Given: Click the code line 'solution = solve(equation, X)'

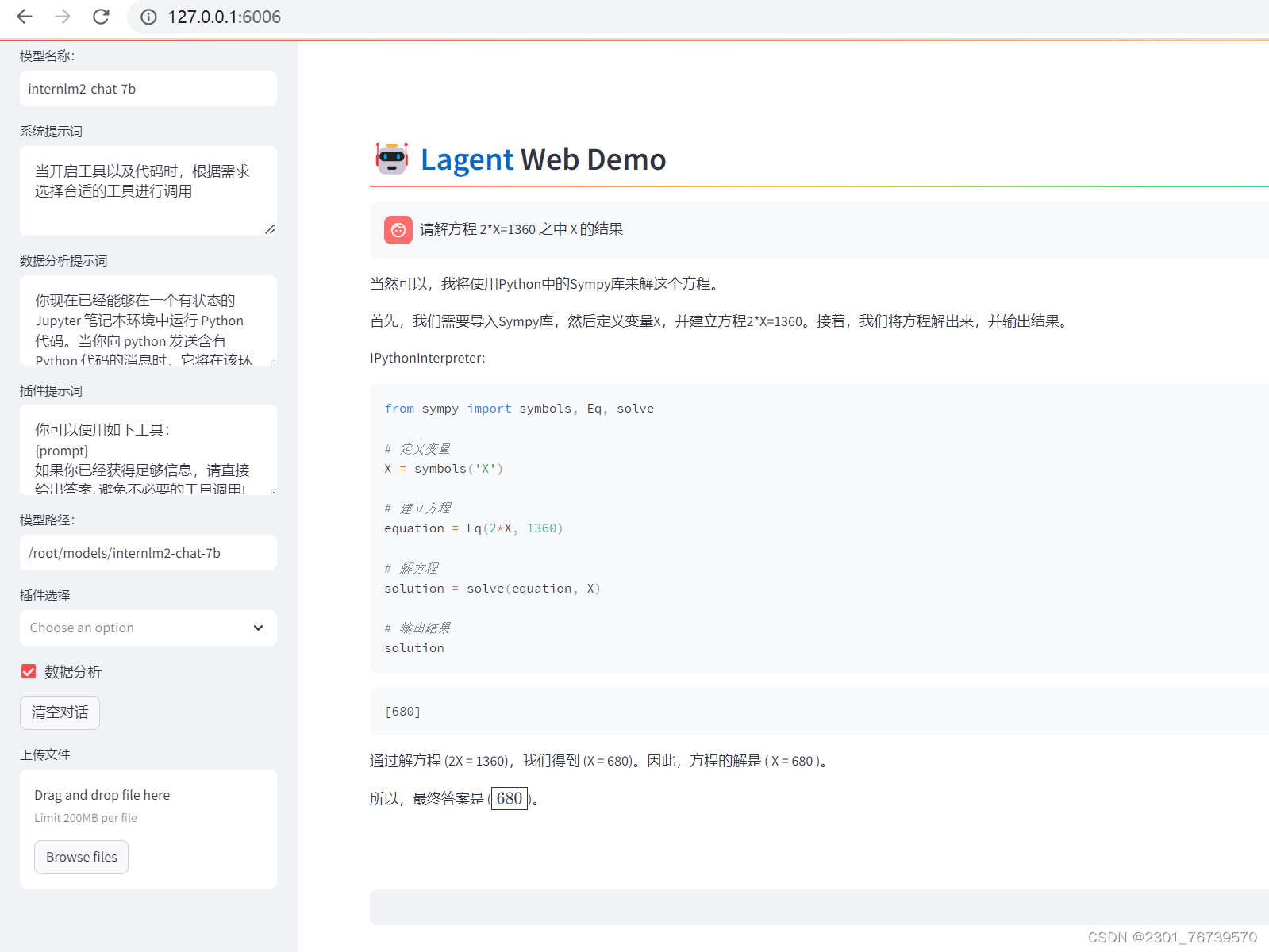Looking at the screenshot, I should tap(492, 589).
